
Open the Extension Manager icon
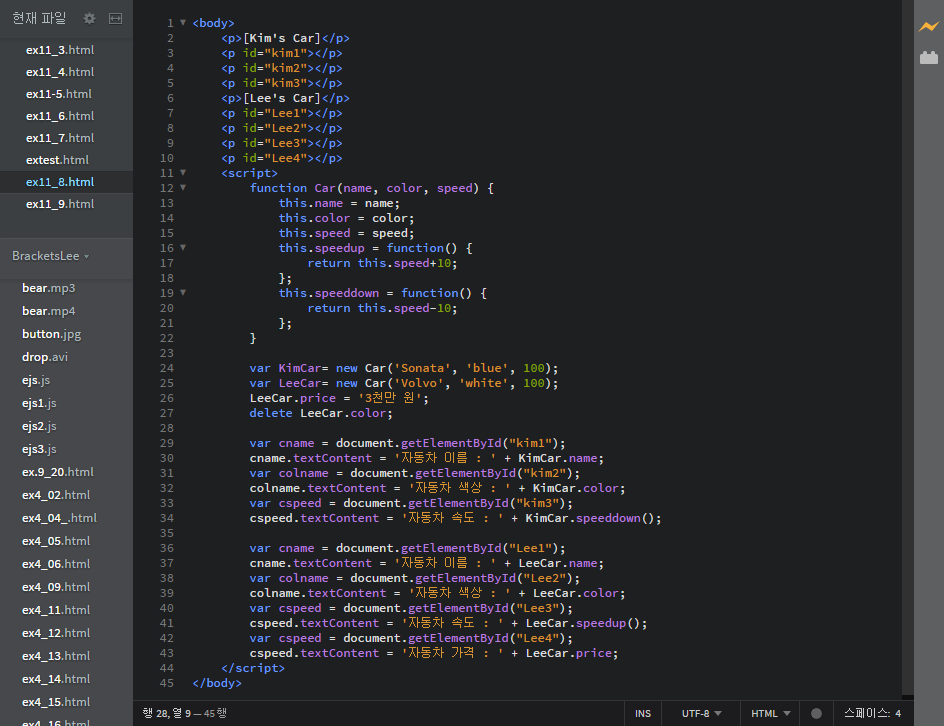coord(929,58)
